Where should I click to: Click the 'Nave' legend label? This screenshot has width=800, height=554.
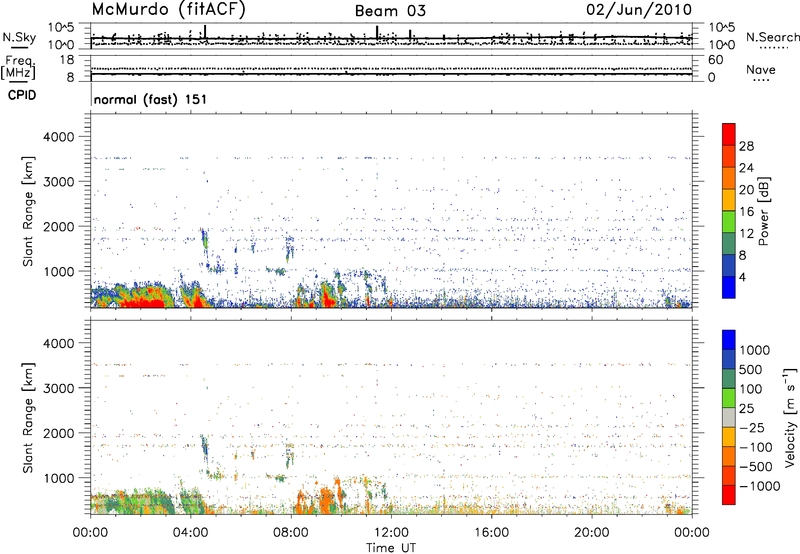click(761, 69)
